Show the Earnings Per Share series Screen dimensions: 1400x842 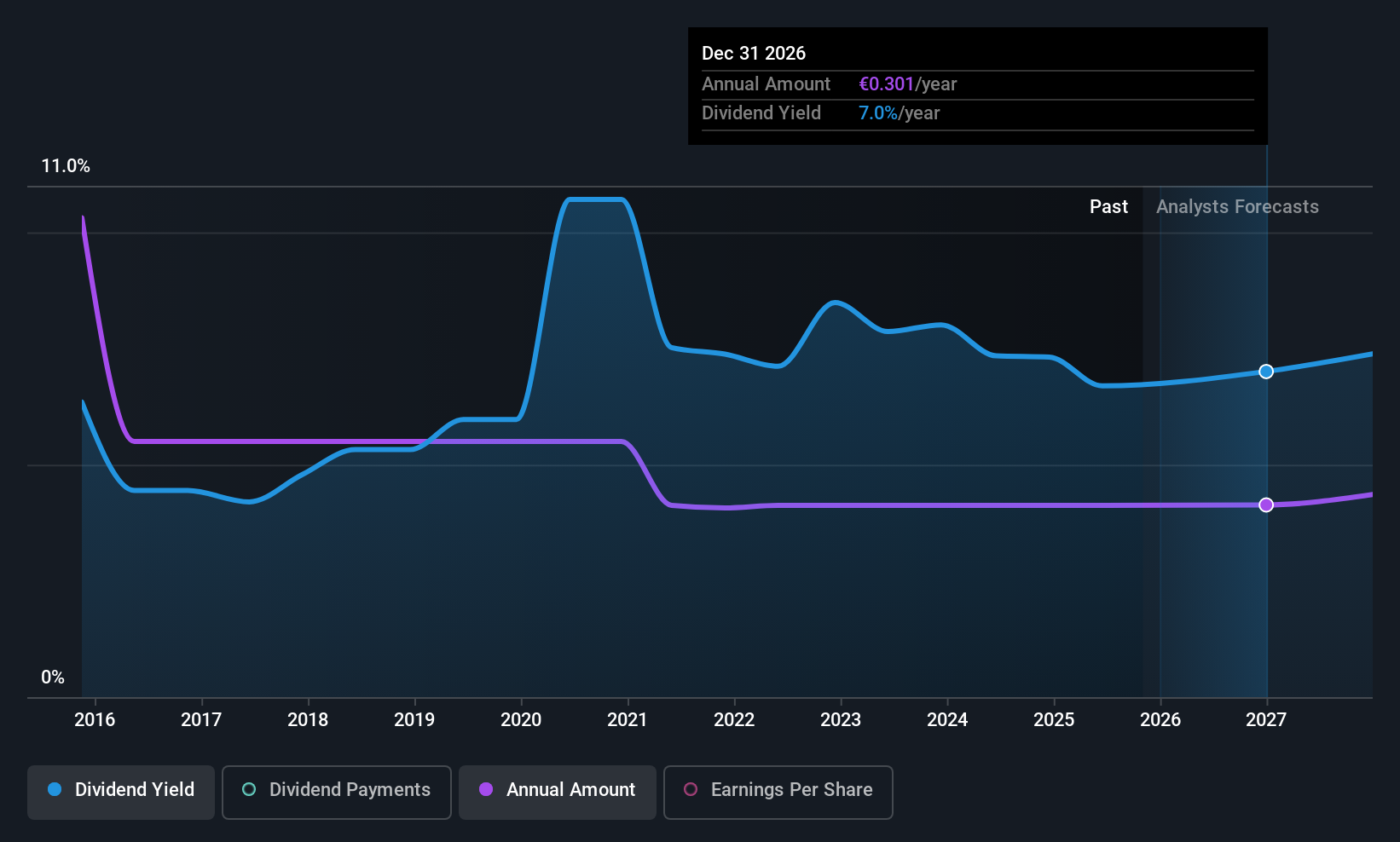778,791
